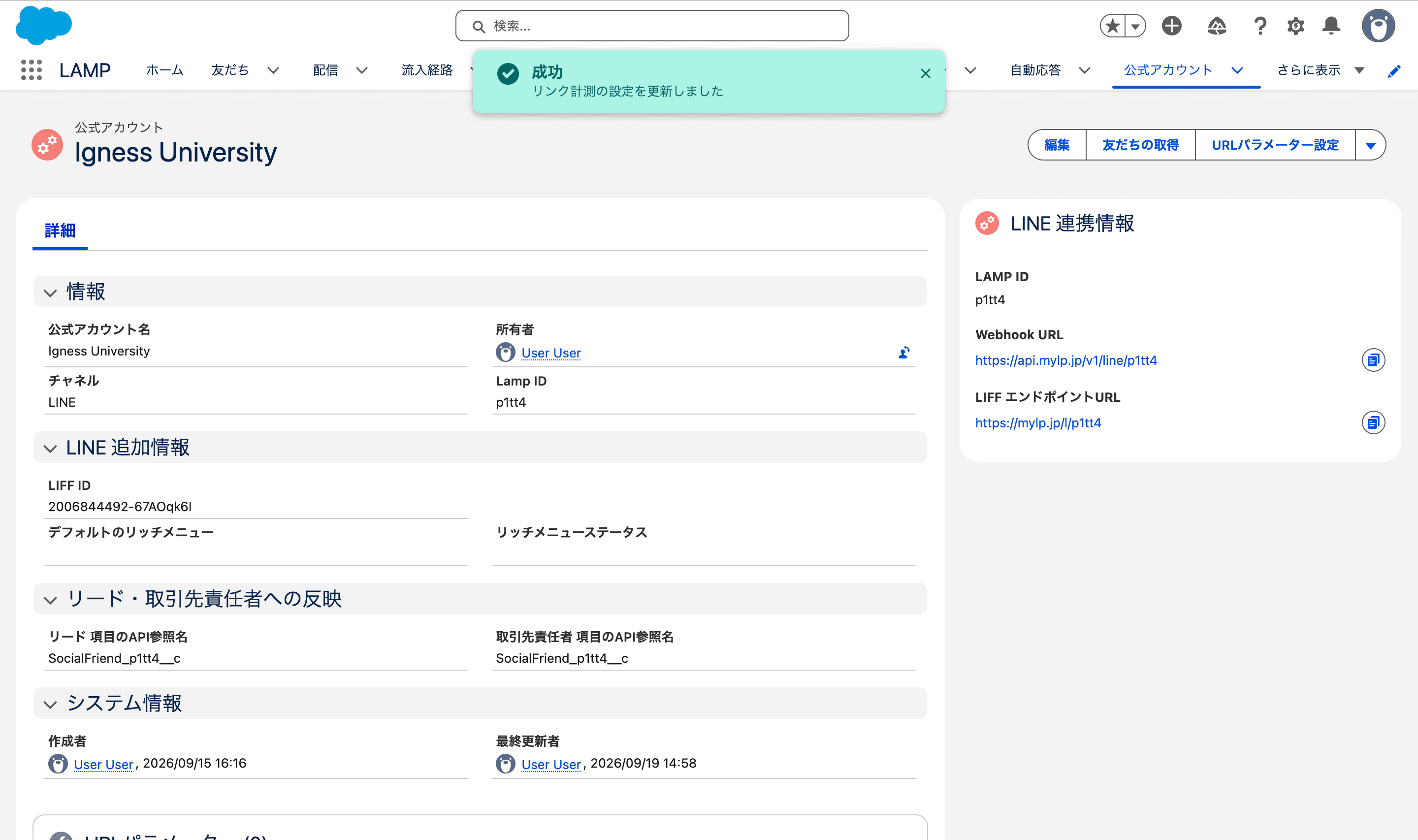Focus the 検索 search field
This screenshot has height=840, width=1418.
coord(652,26)
